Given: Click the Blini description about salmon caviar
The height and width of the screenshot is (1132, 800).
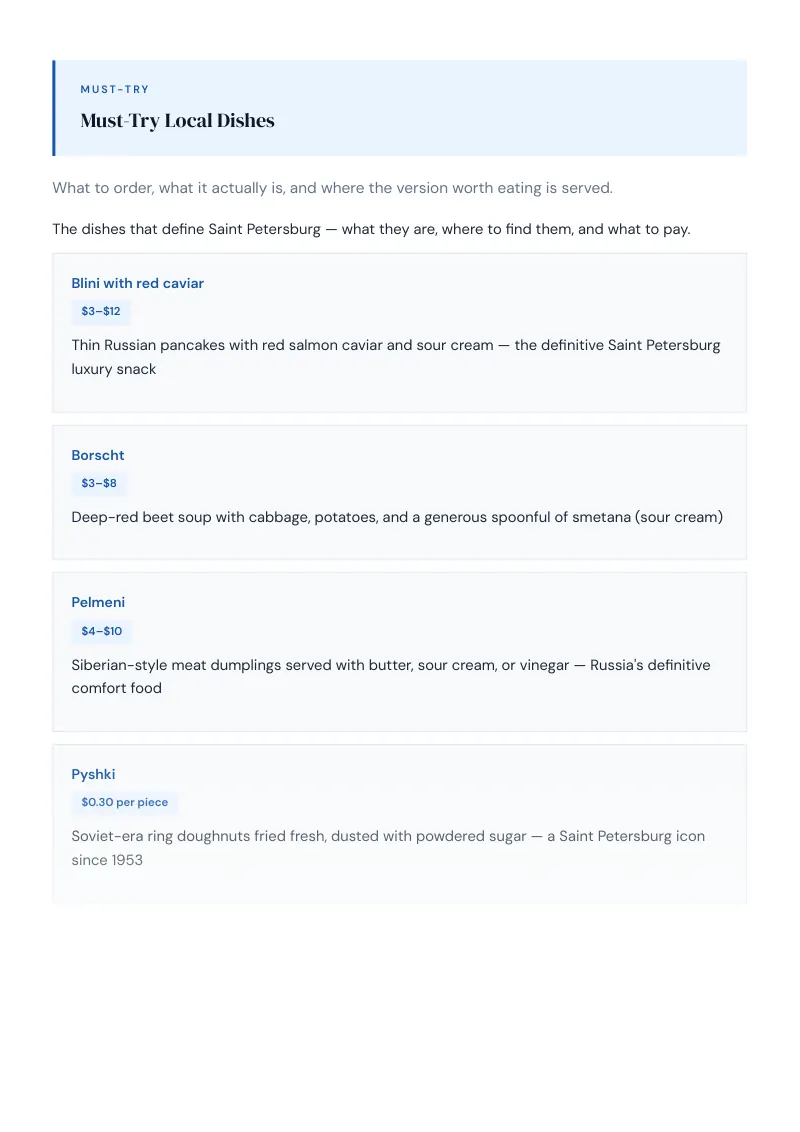Looking at the screenshot, I should click(396, 357).
